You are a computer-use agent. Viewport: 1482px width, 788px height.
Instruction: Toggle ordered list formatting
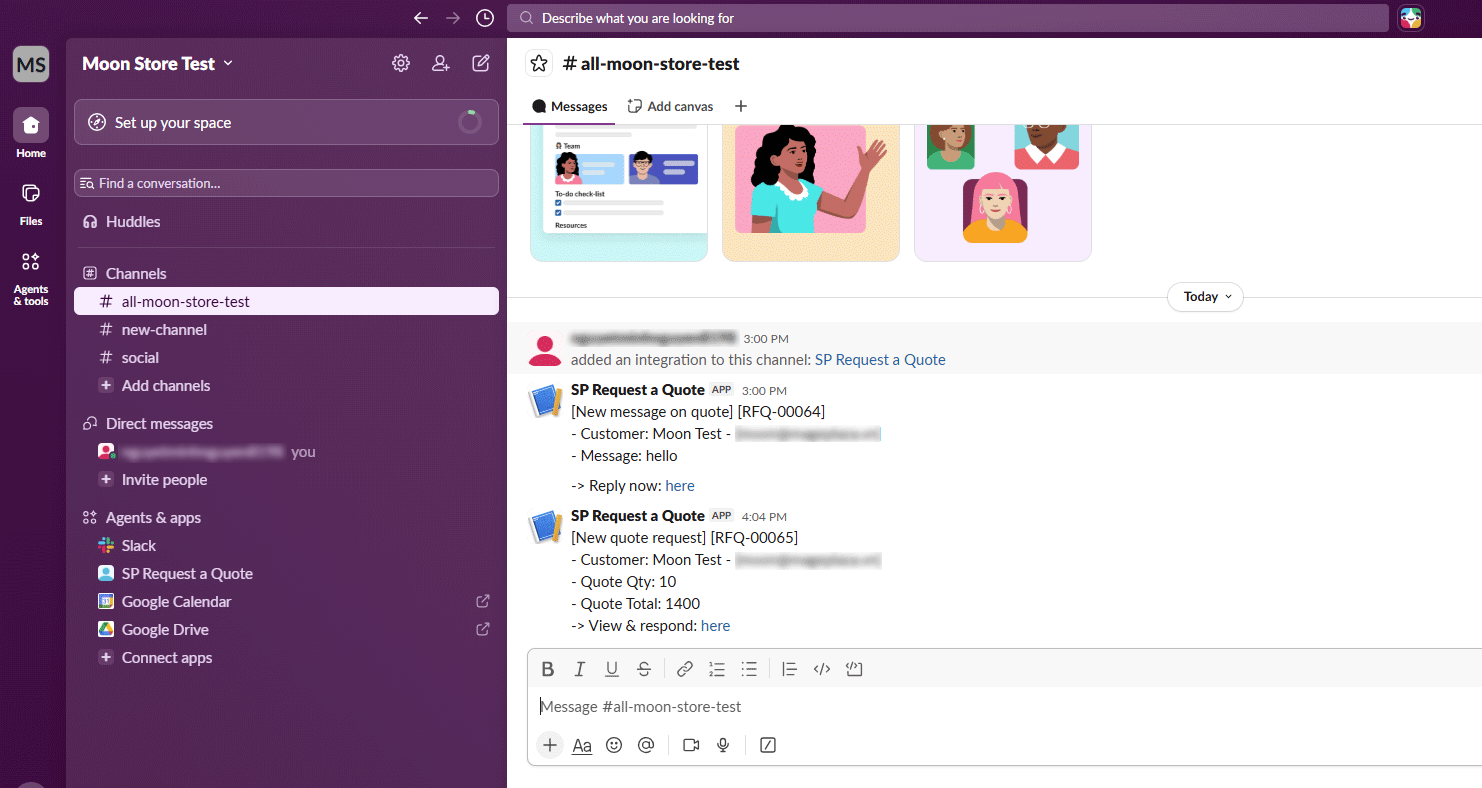pyautogui.click(x=717, y=669)
